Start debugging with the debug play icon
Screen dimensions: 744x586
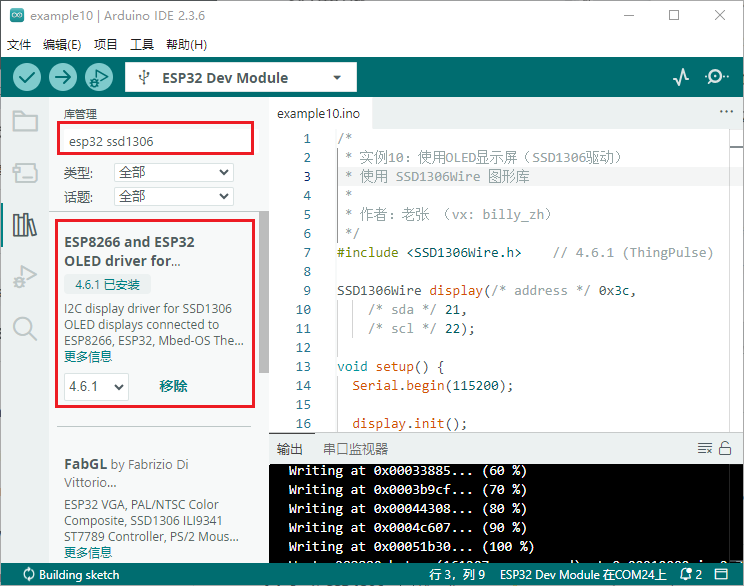pos(99,77)
